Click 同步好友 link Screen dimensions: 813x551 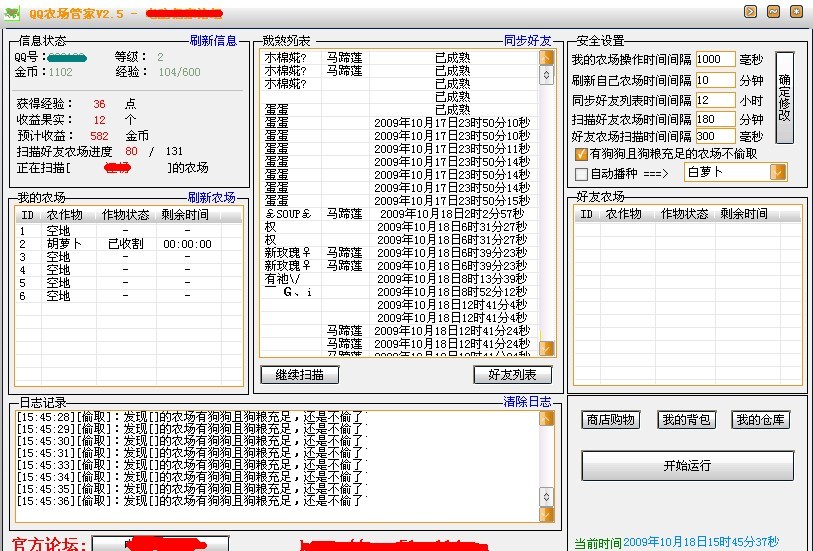[x=527, y=40]
